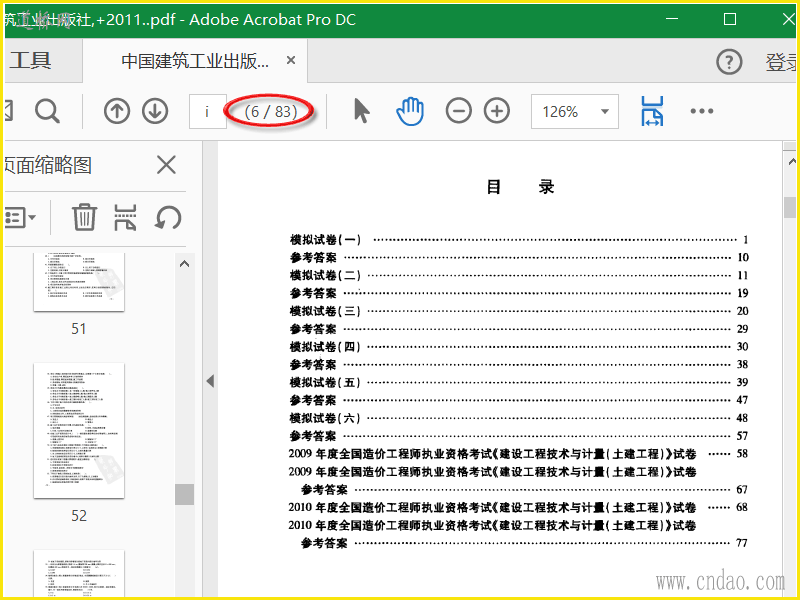Zoom in with the plus button
The width and height of the screenshot is (800, 600).
[x=497, y=111]
